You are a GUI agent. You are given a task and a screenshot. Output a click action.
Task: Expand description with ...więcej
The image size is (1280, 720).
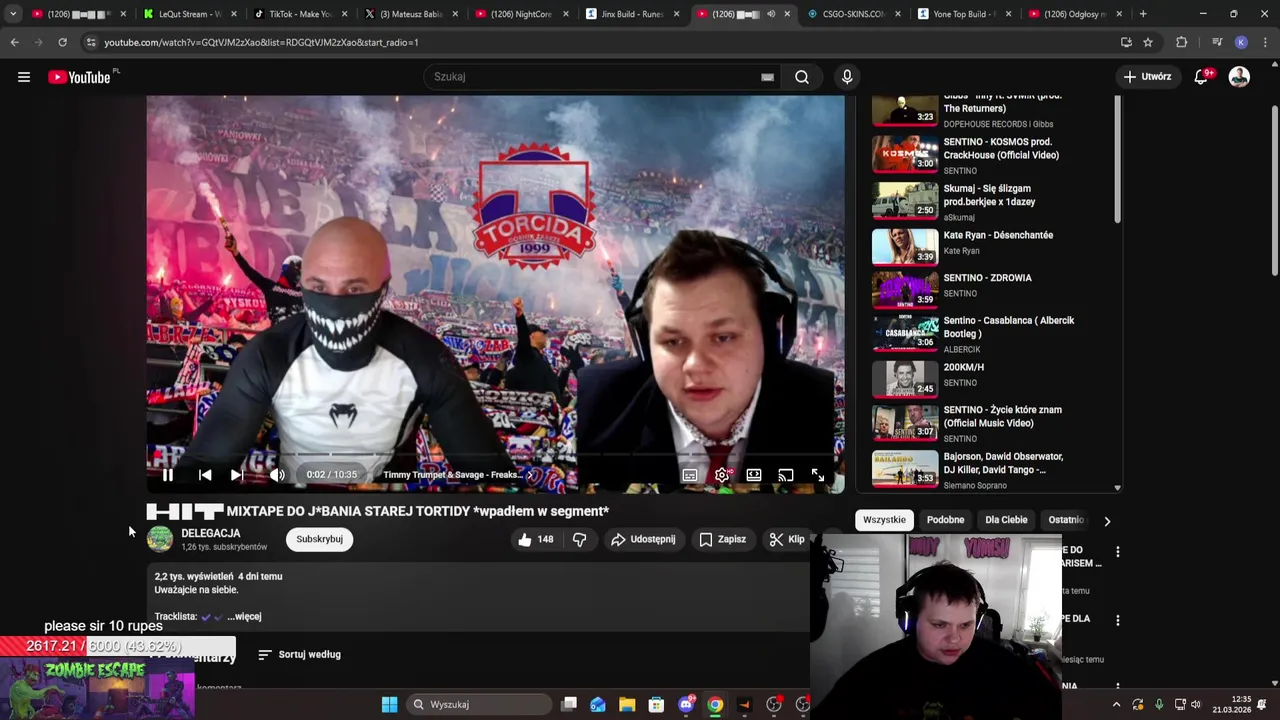click(244, 617)
